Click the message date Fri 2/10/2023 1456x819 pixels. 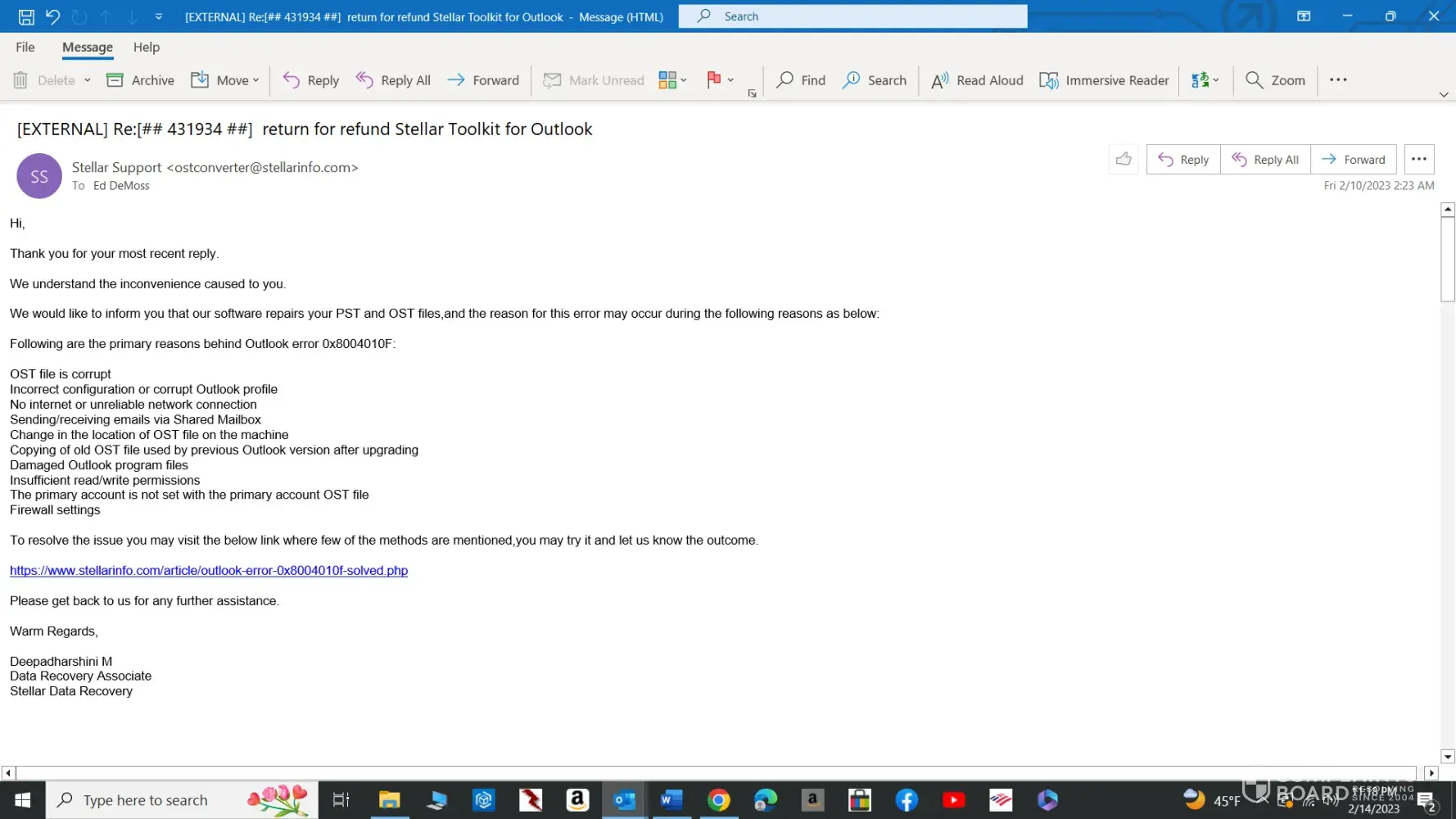(x=1379, y=186)
